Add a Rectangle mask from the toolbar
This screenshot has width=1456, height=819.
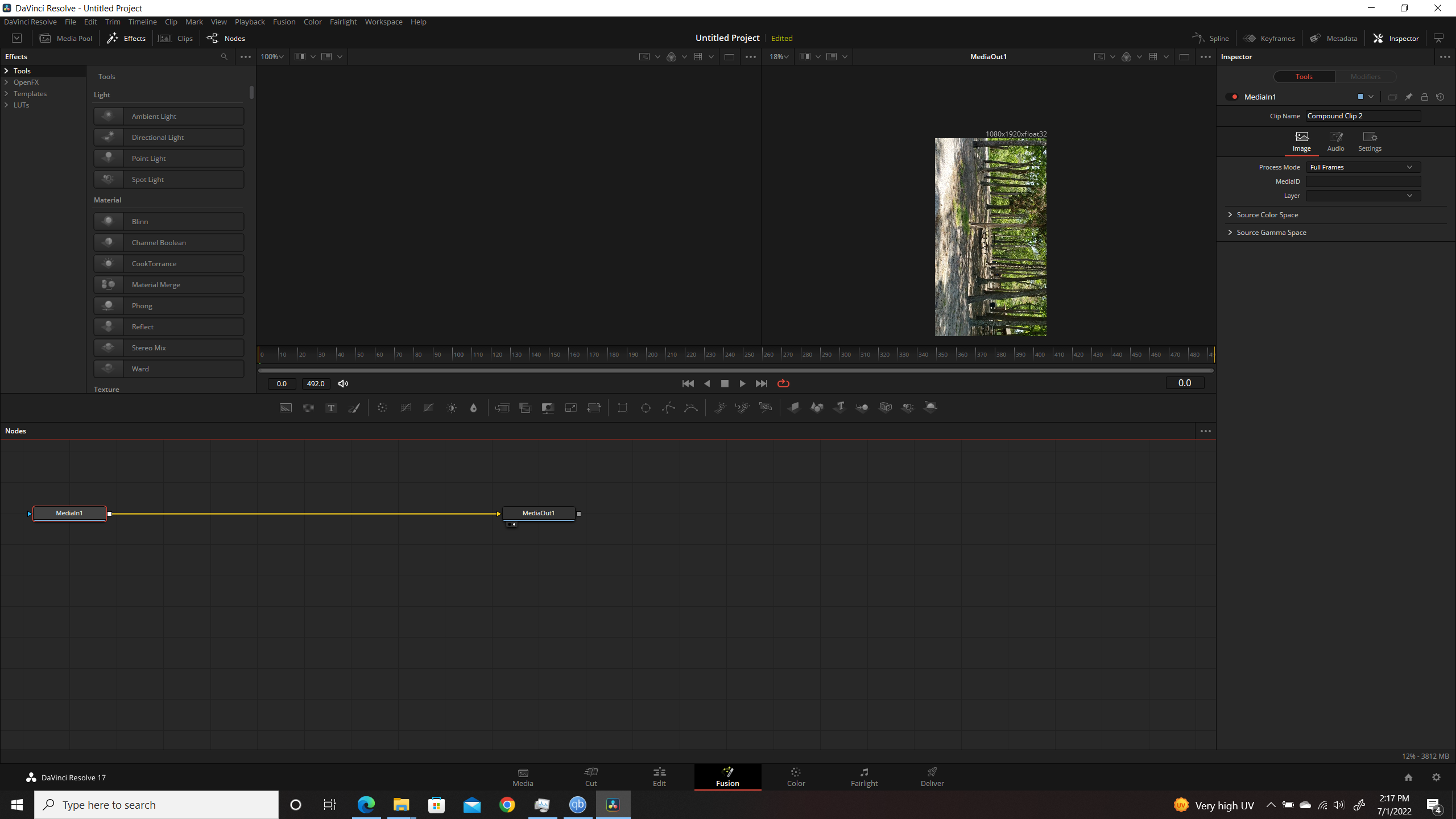coord(623,408)
